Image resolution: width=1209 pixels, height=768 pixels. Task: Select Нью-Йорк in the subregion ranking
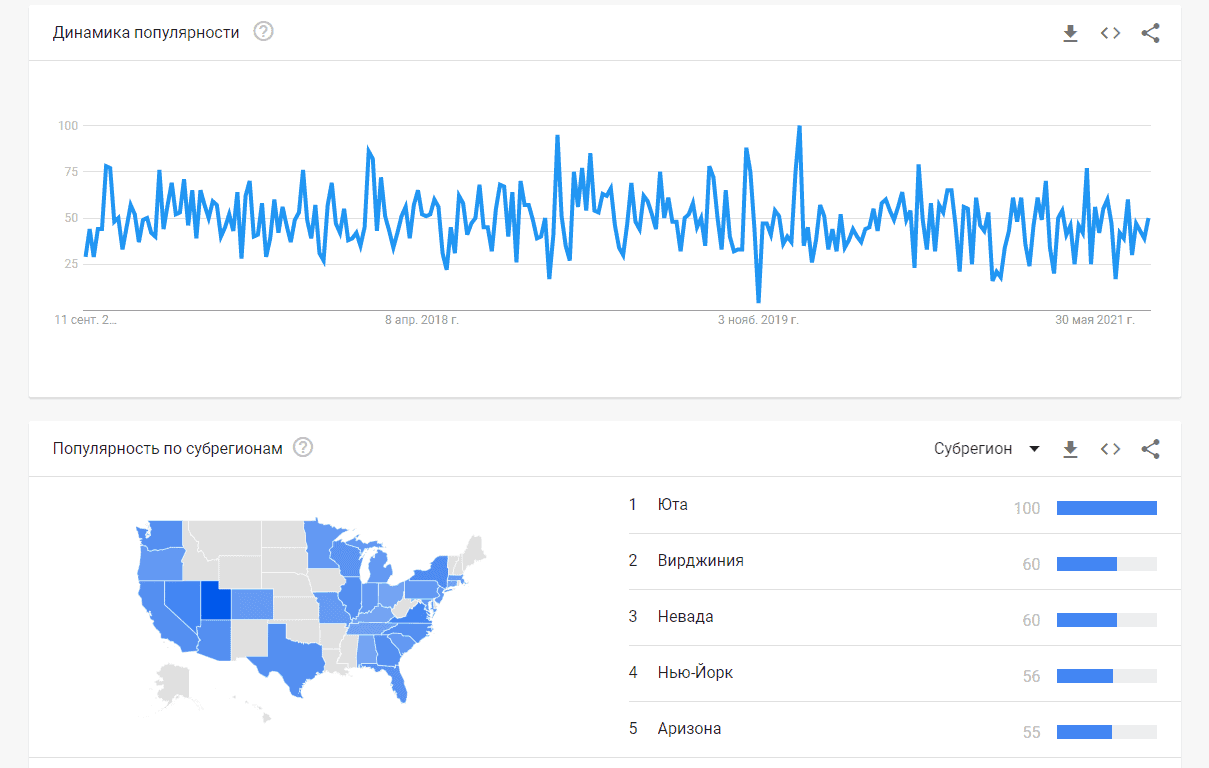tap(695, 673)
